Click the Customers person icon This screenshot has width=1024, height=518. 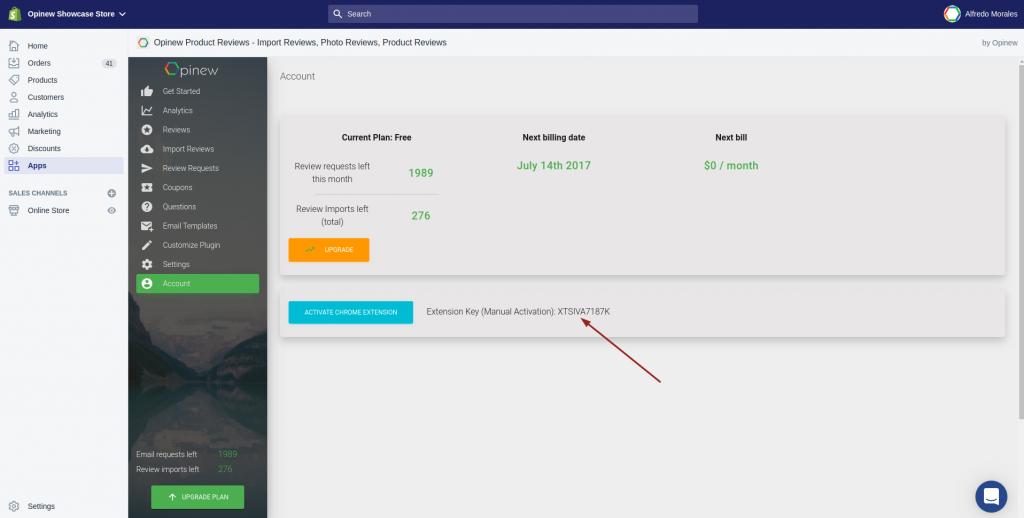coord(14,97)
